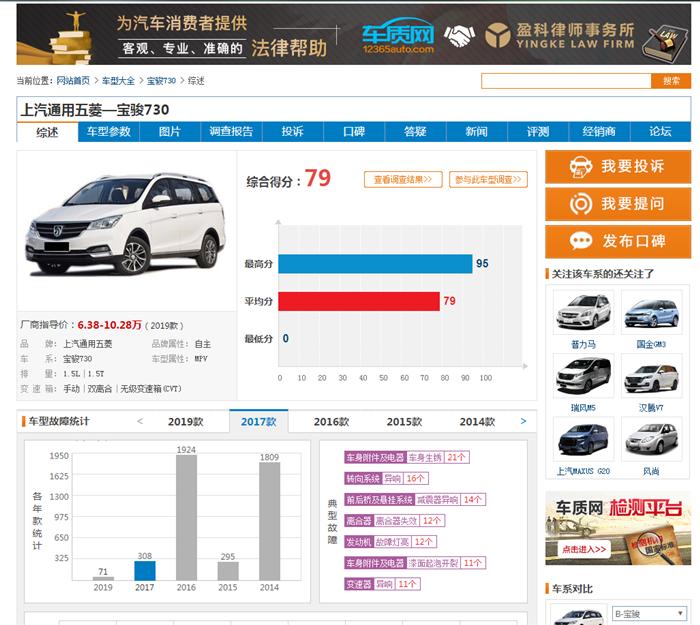The width and height of the screenshot is (700, 625).
Task: Go to 车型大全 breadcrumb link
Action: coord(118,81)
